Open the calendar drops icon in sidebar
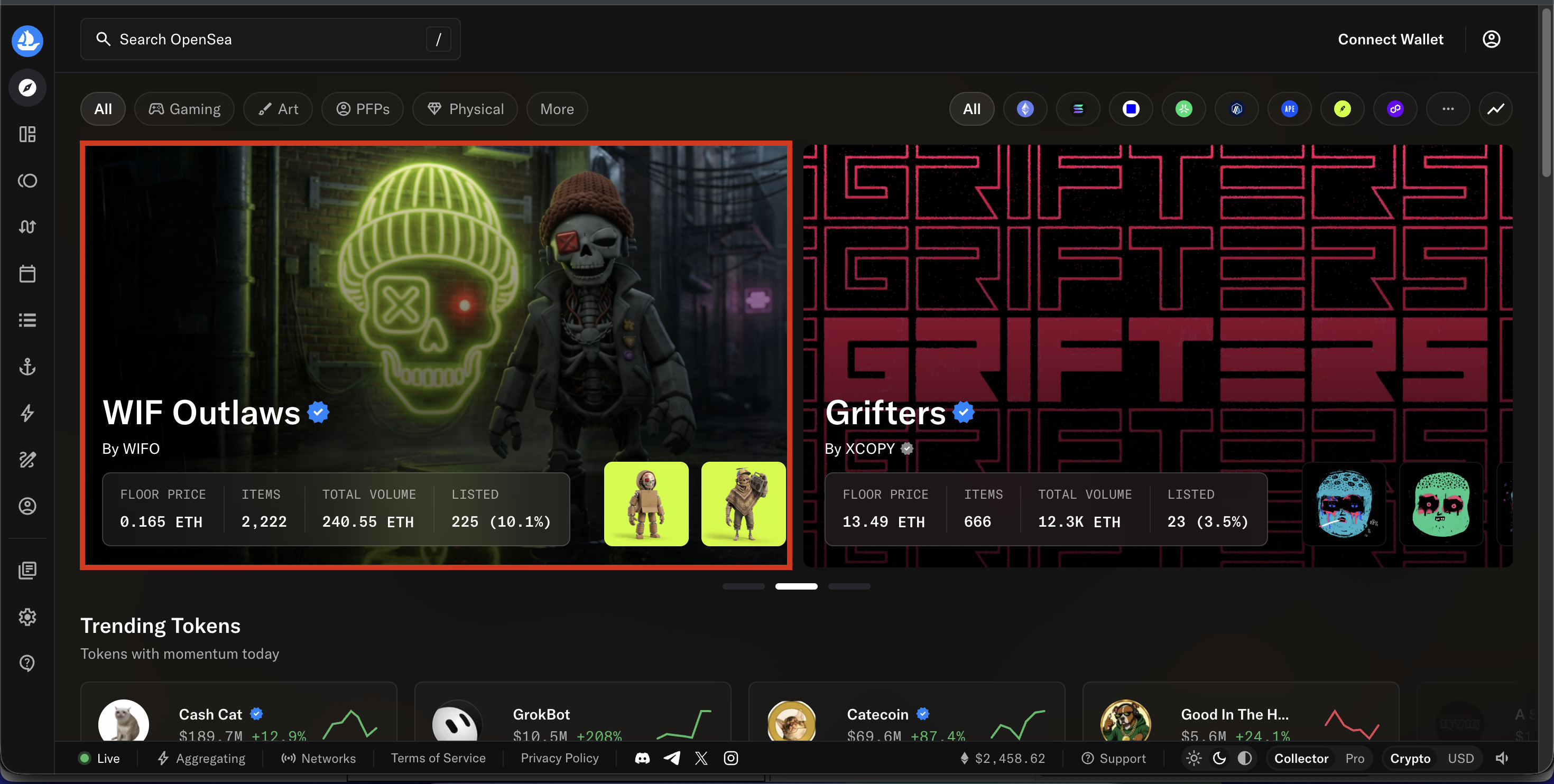1554x784 pixels. 27,273
